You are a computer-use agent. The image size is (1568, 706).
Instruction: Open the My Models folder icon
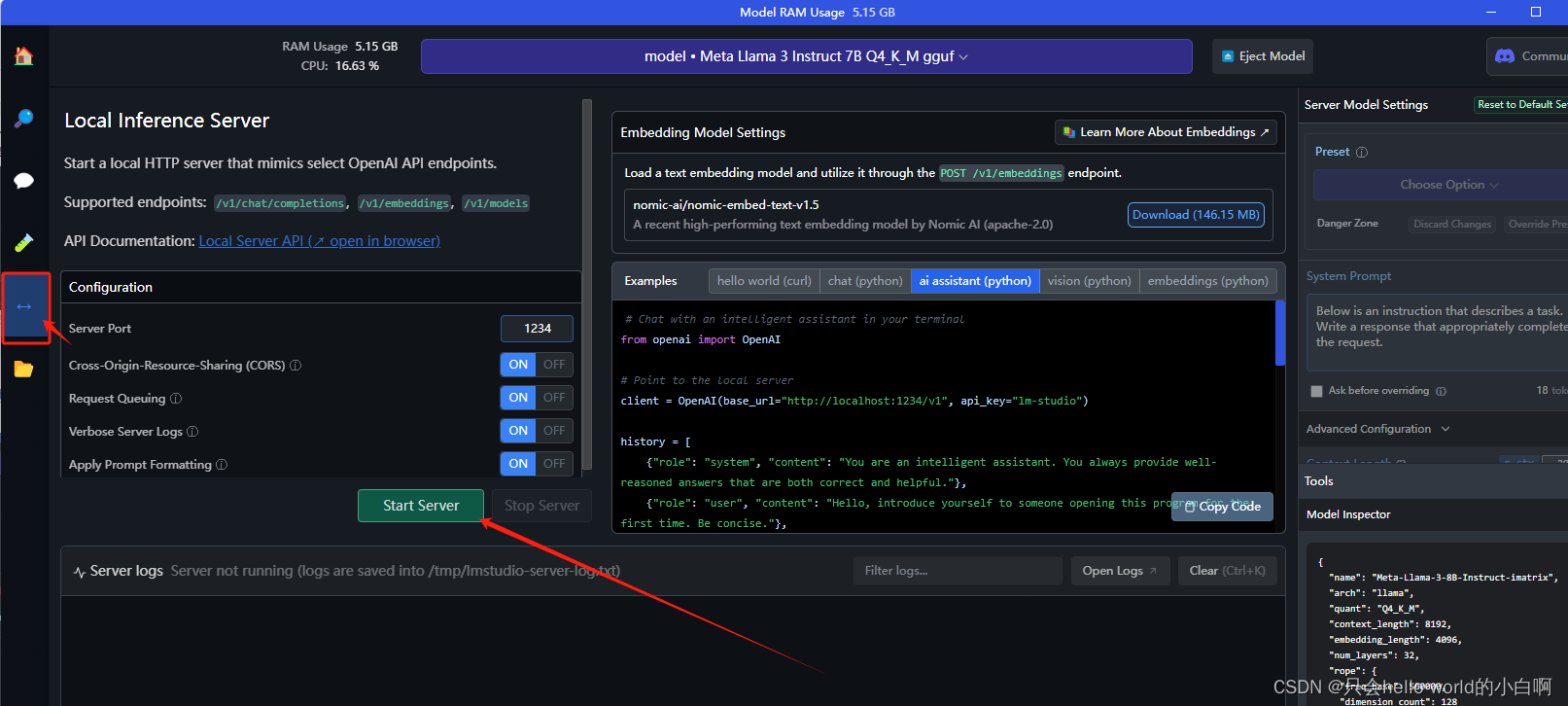(x=24, y=370)
